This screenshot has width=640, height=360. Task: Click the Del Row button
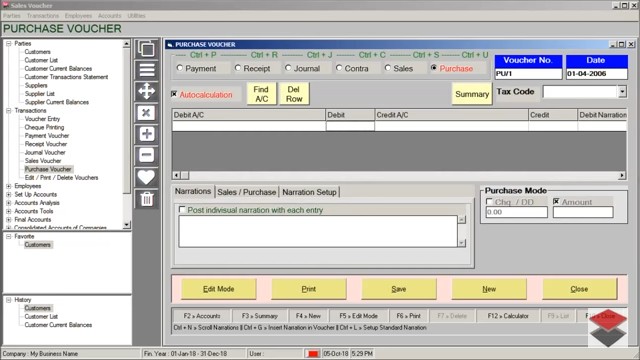[x=294, y=94]
